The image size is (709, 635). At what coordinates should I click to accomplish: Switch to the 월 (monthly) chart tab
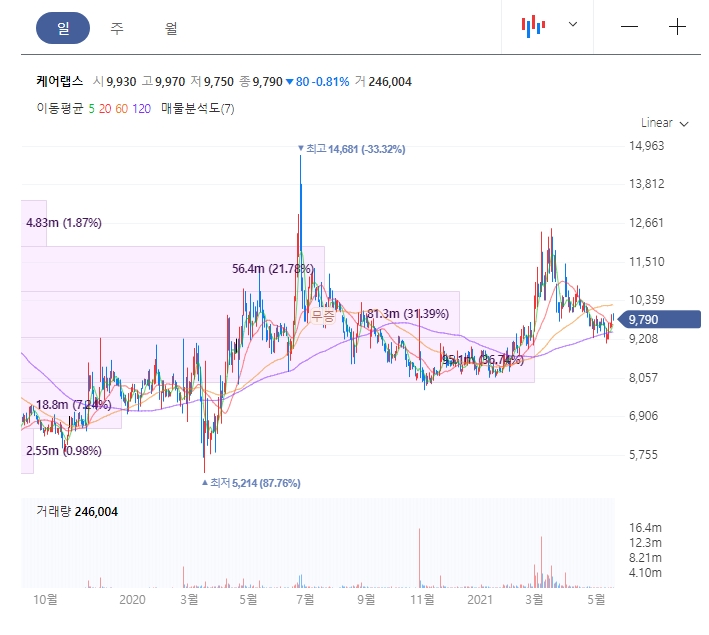pos(171,28)
